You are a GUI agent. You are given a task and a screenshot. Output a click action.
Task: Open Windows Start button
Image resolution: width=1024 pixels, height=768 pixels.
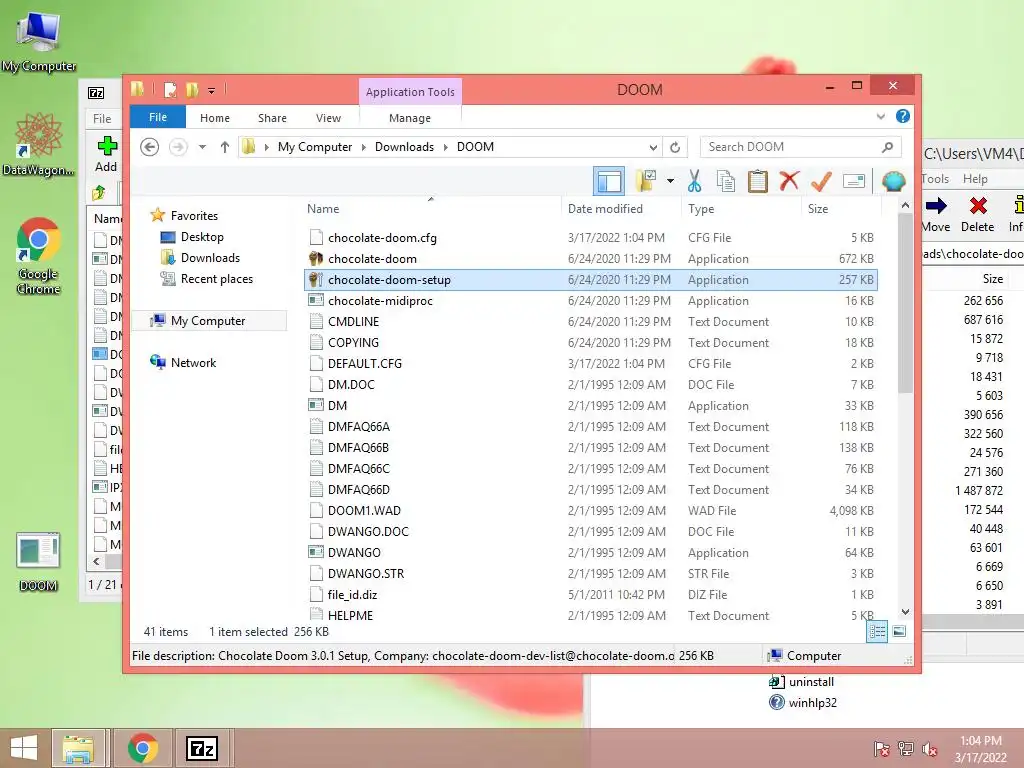click(24, 748)
